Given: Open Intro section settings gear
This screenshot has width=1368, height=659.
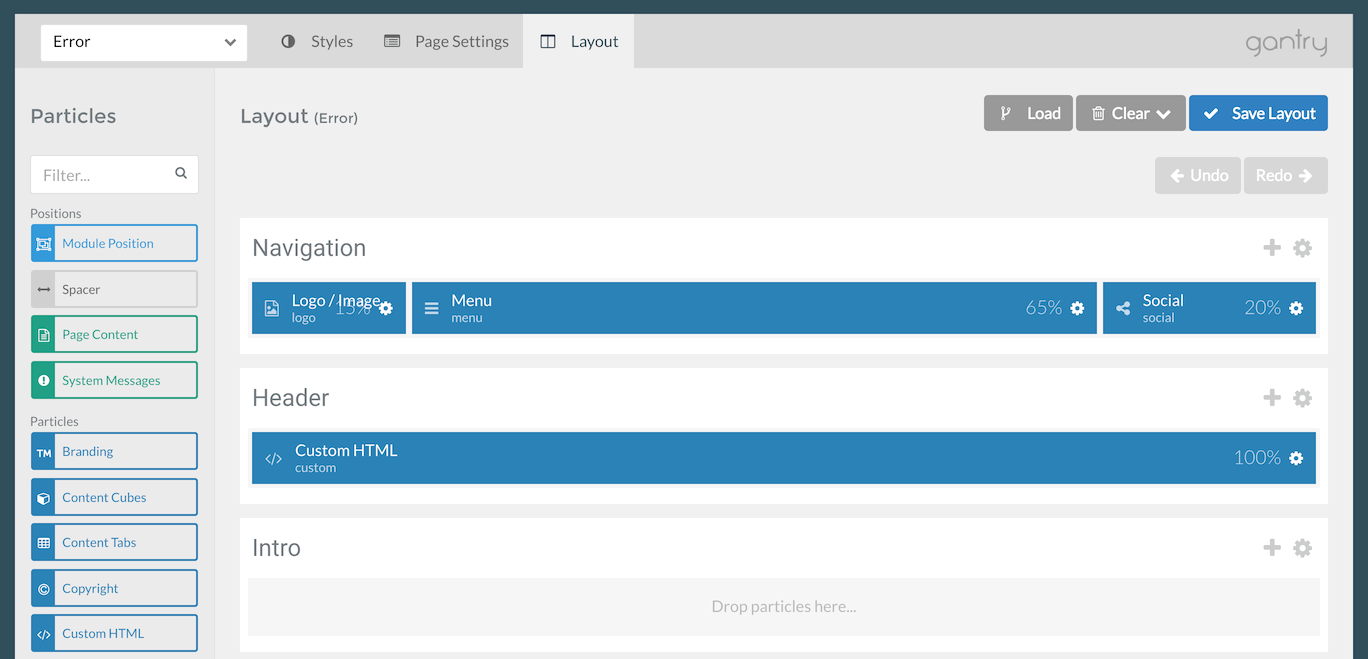Looking at the screenshot, I should tap(1302, 548).
